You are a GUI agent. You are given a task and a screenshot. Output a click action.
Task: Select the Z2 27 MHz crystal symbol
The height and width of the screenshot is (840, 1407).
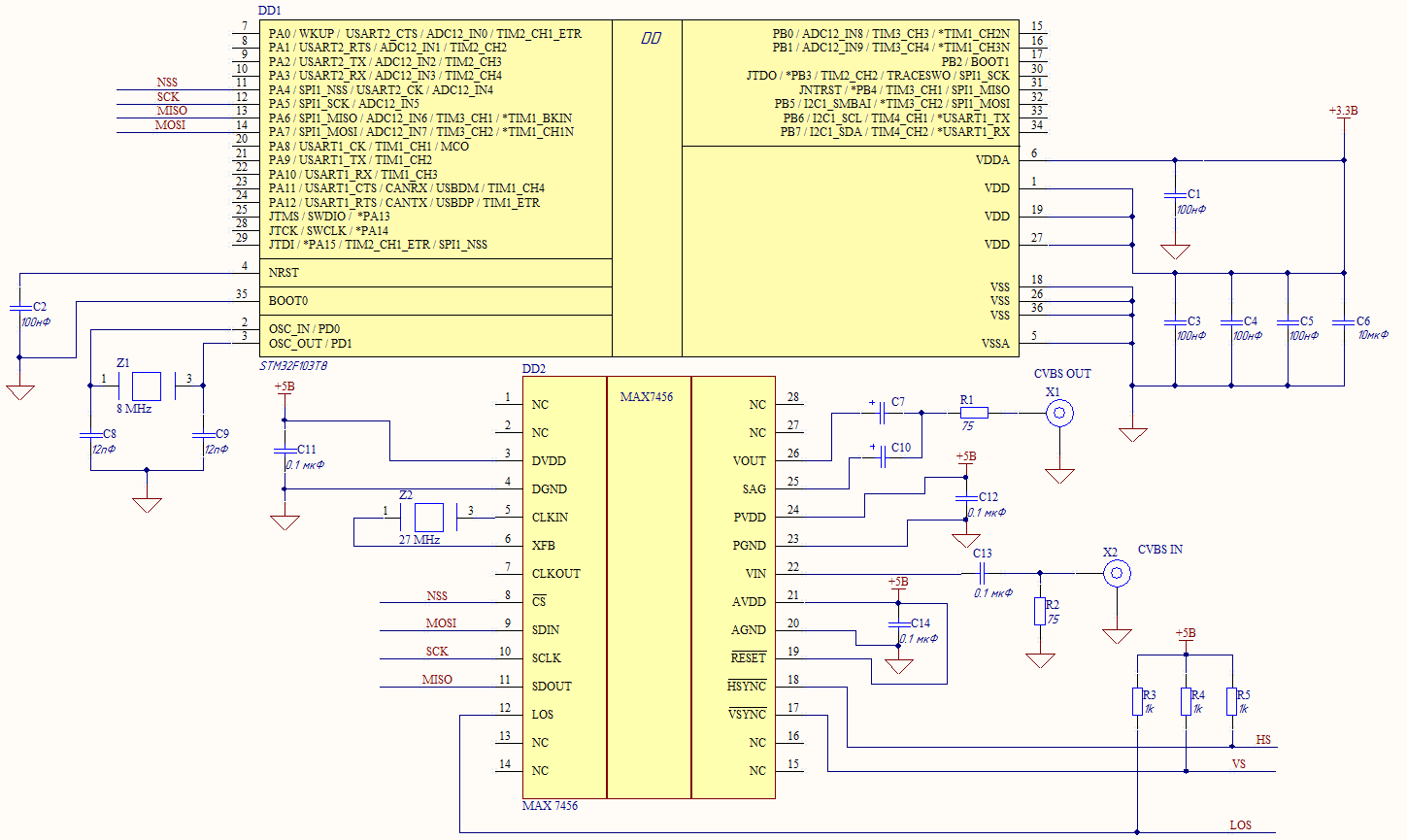[x=428, y=518]
